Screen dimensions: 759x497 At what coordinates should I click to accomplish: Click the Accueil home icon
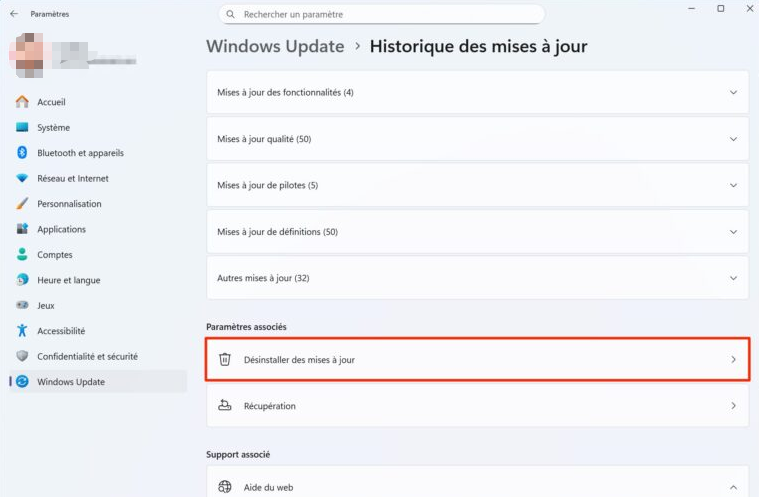point(22,102)
